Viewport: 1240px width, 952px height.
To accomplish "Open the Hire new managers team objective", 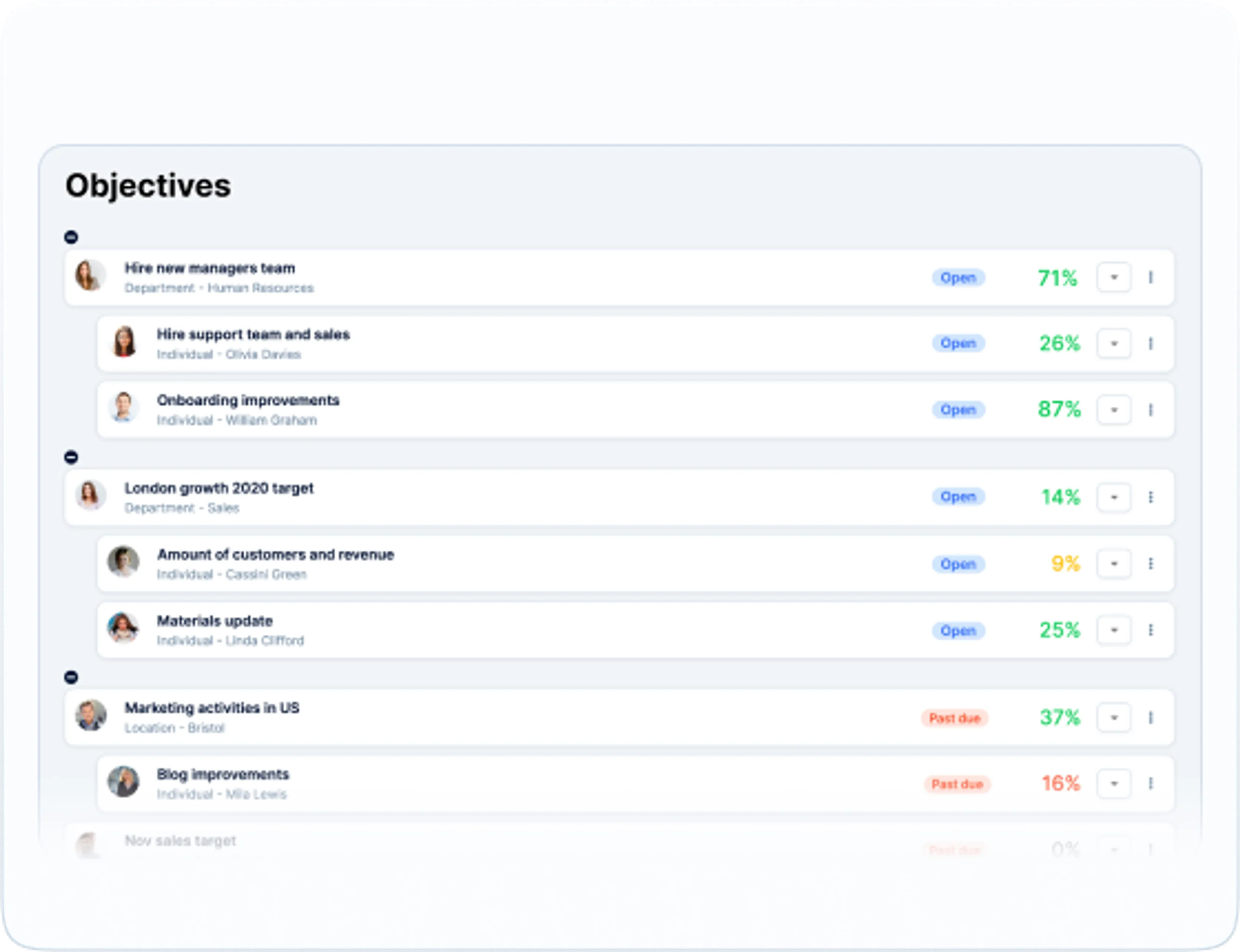I will click(210, 268).
